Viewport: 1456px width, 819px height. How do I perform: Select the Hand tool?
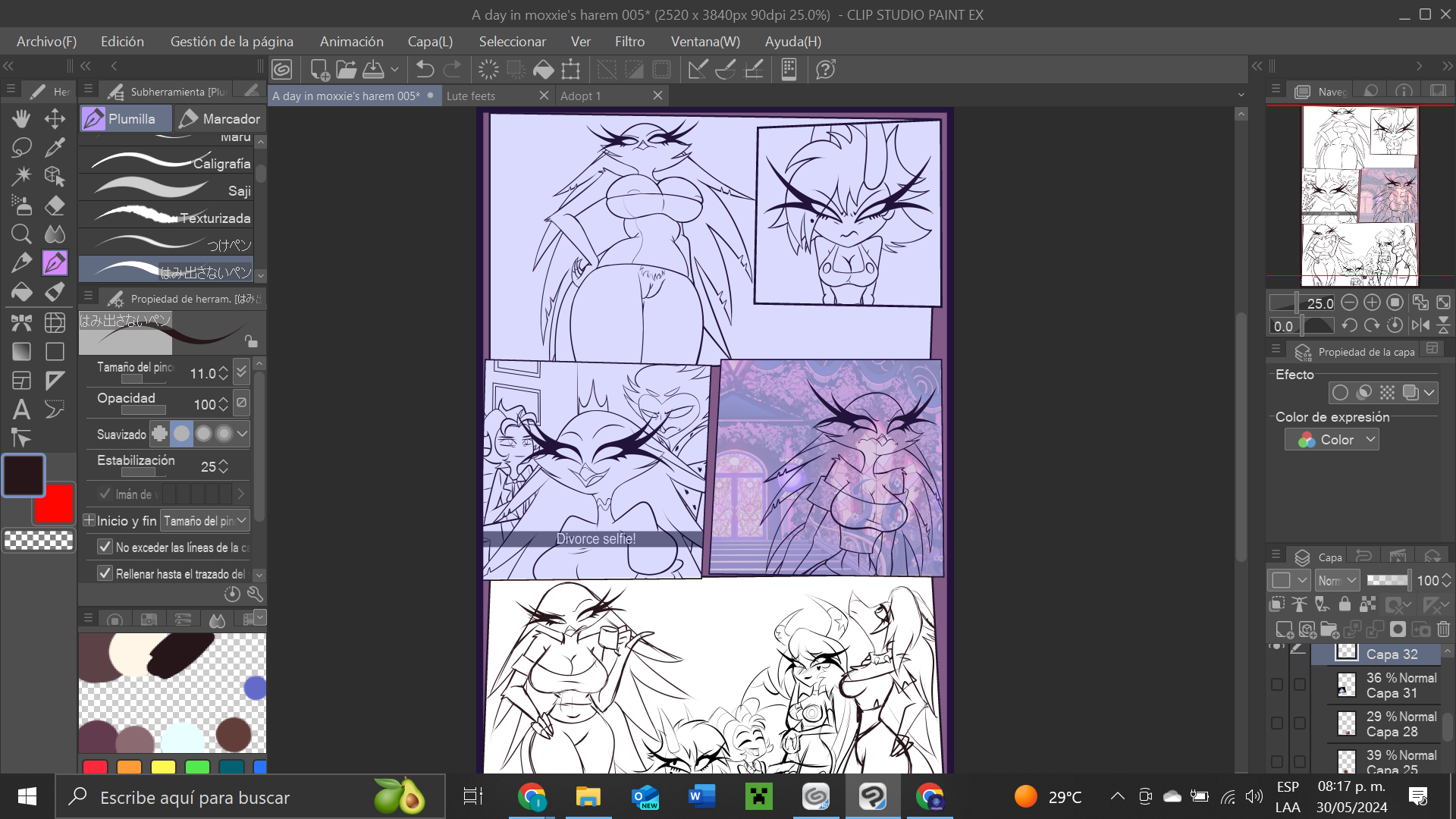tap(21, 118)
